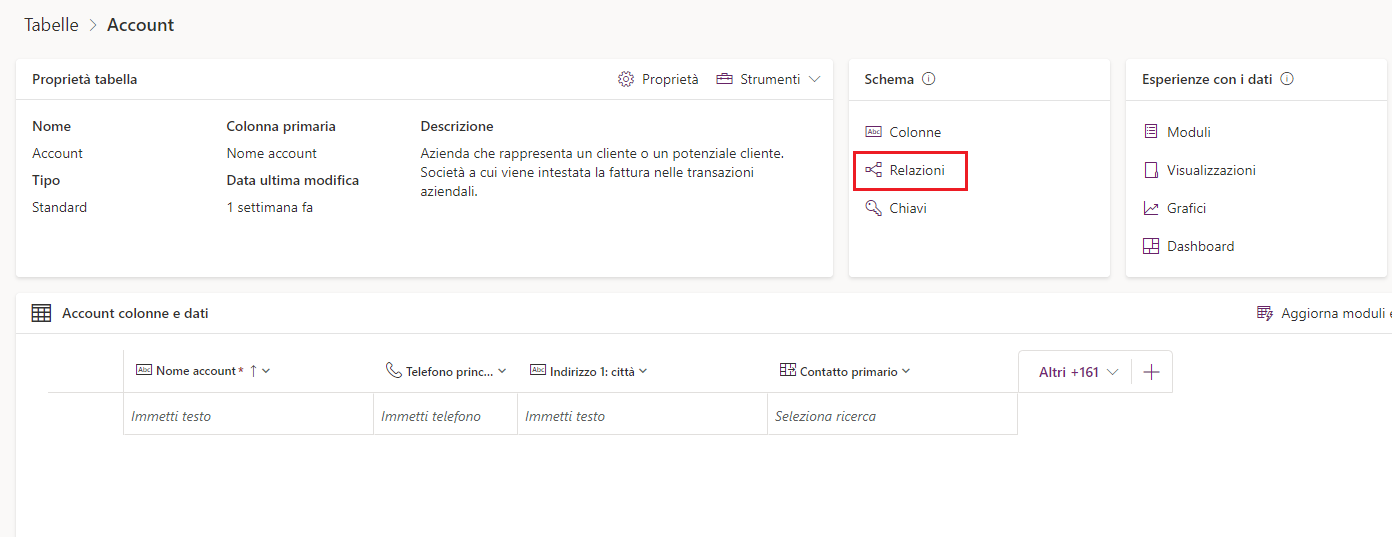This screenshot has height=537, width=1392.
Task: Click the Schema info icon
Action: (928, 79)
